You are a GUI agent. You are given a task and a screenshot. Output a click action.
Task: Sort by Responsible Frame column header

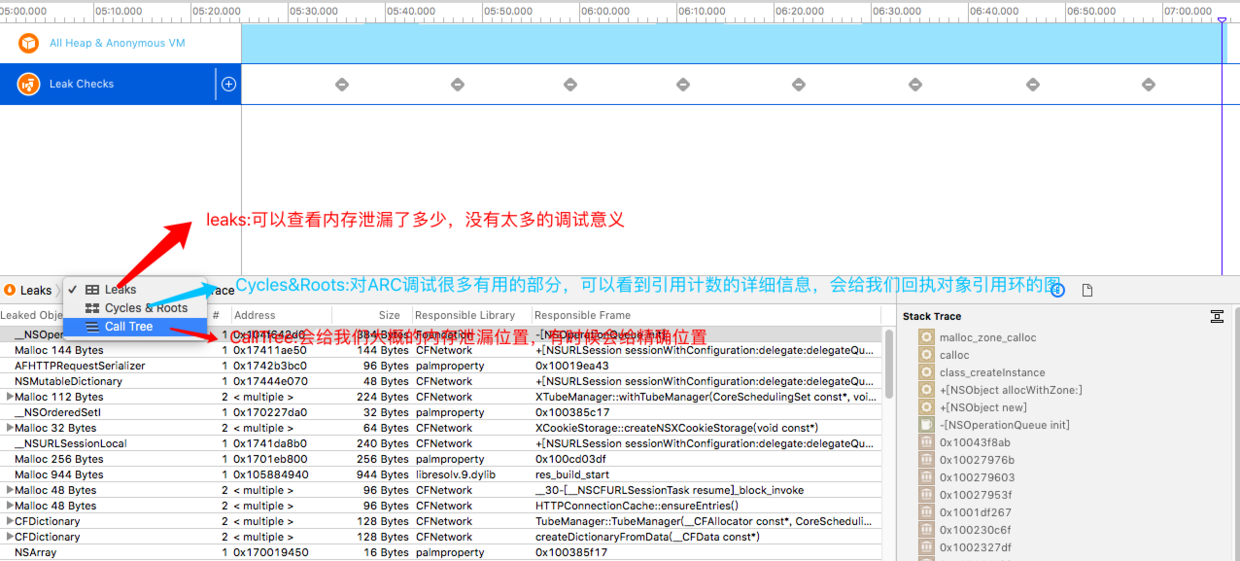(x=583, y=315)
